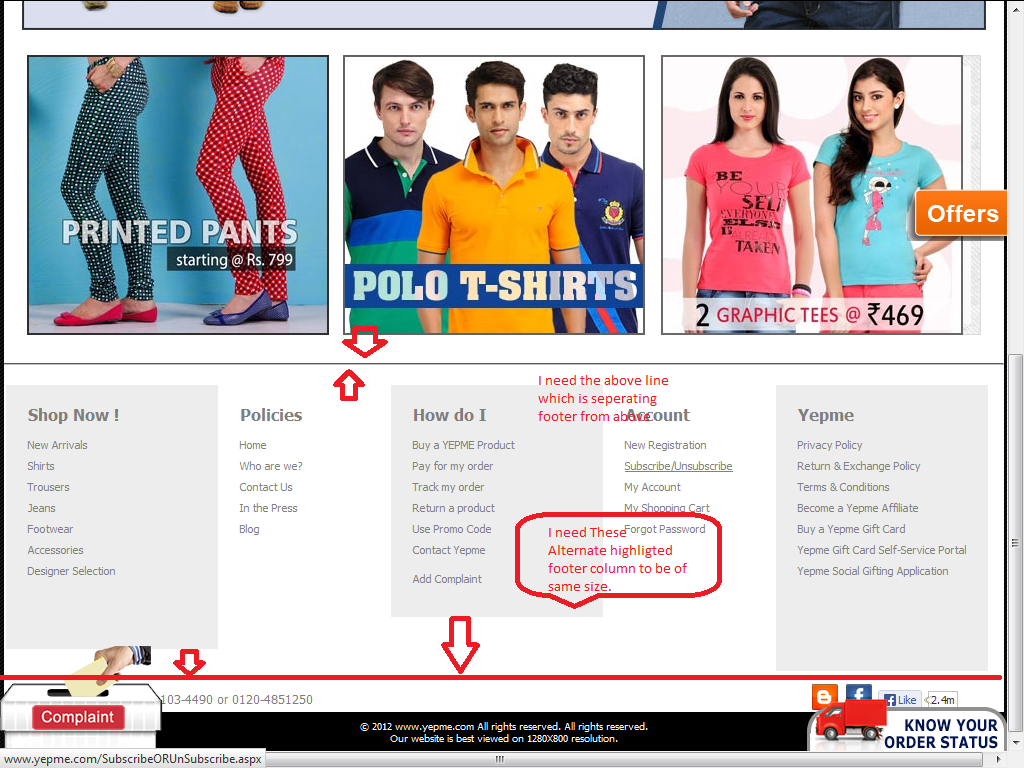Open My Shopping Cart link
1024x768 pixels.
point(666,507)
